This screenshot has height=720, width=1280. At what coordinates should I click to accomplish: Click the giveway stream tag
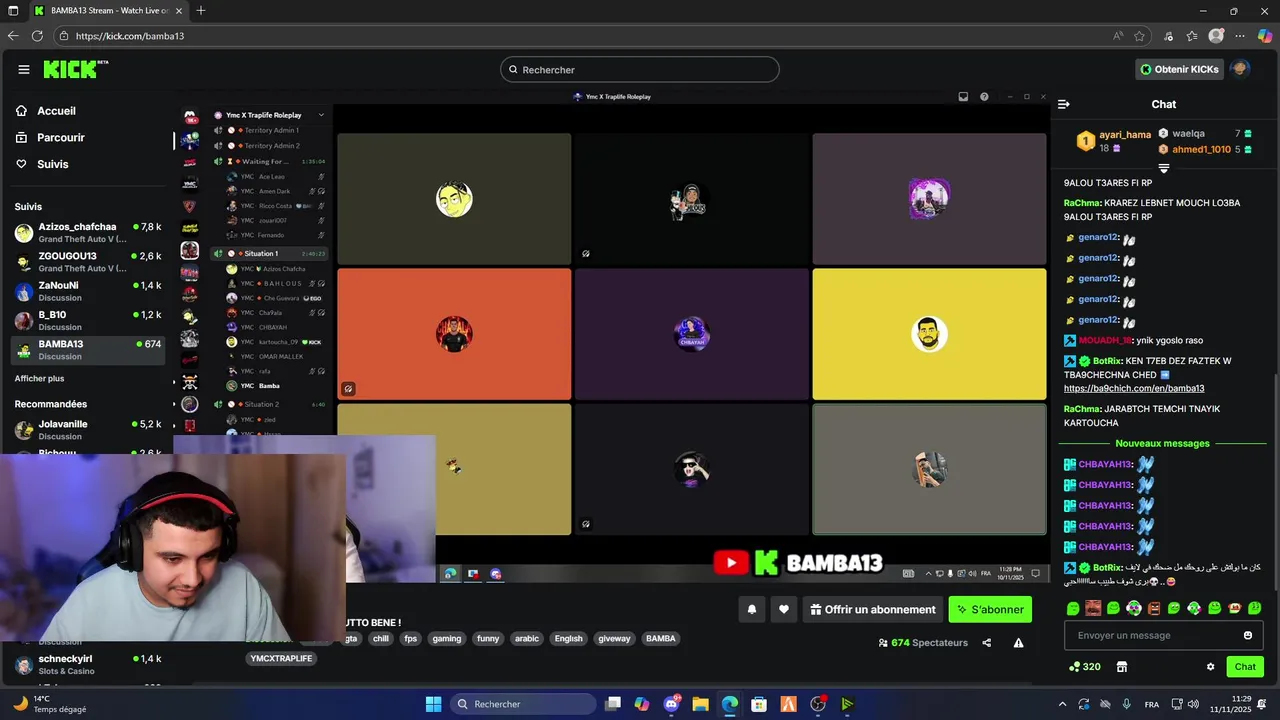point(614,639)
